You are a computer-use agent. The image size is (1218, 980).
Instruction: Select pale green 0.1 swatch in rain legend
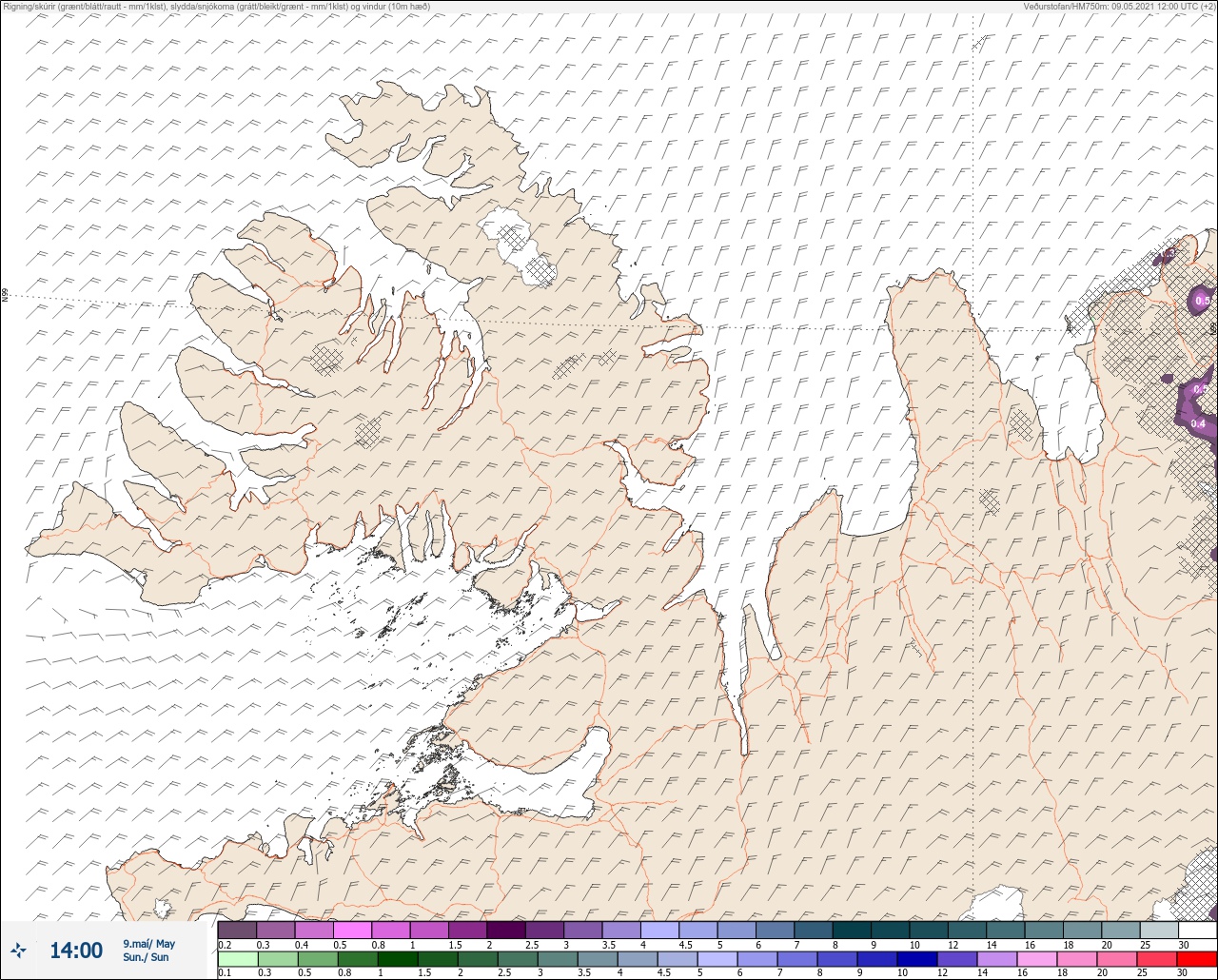coord(238,958)
